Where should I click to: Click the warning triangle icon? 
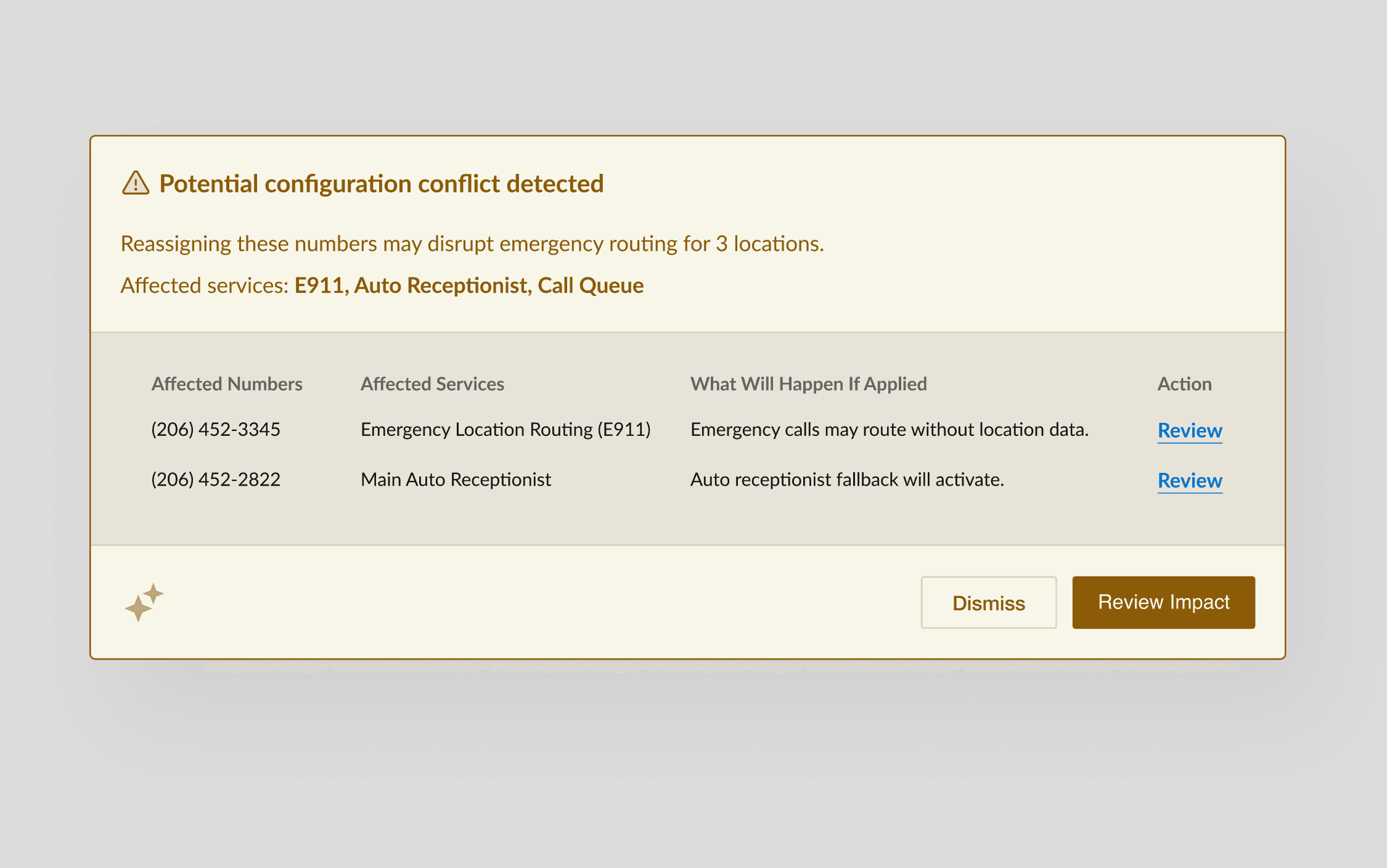point(136,183)
